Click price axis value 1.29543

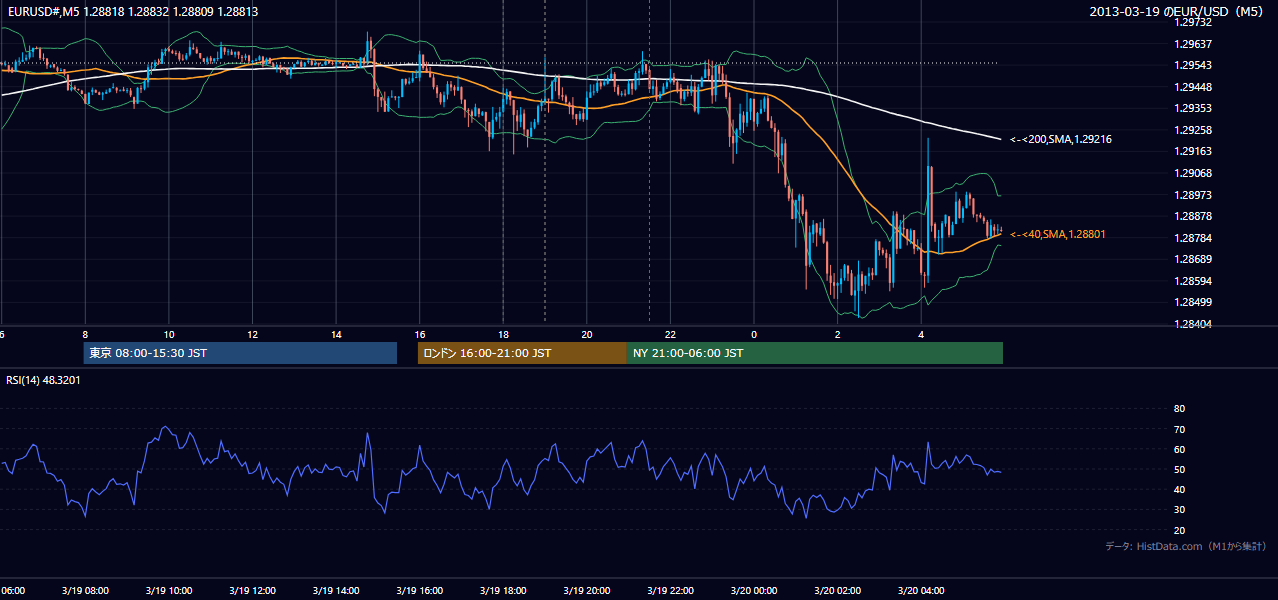point(1193,65)
